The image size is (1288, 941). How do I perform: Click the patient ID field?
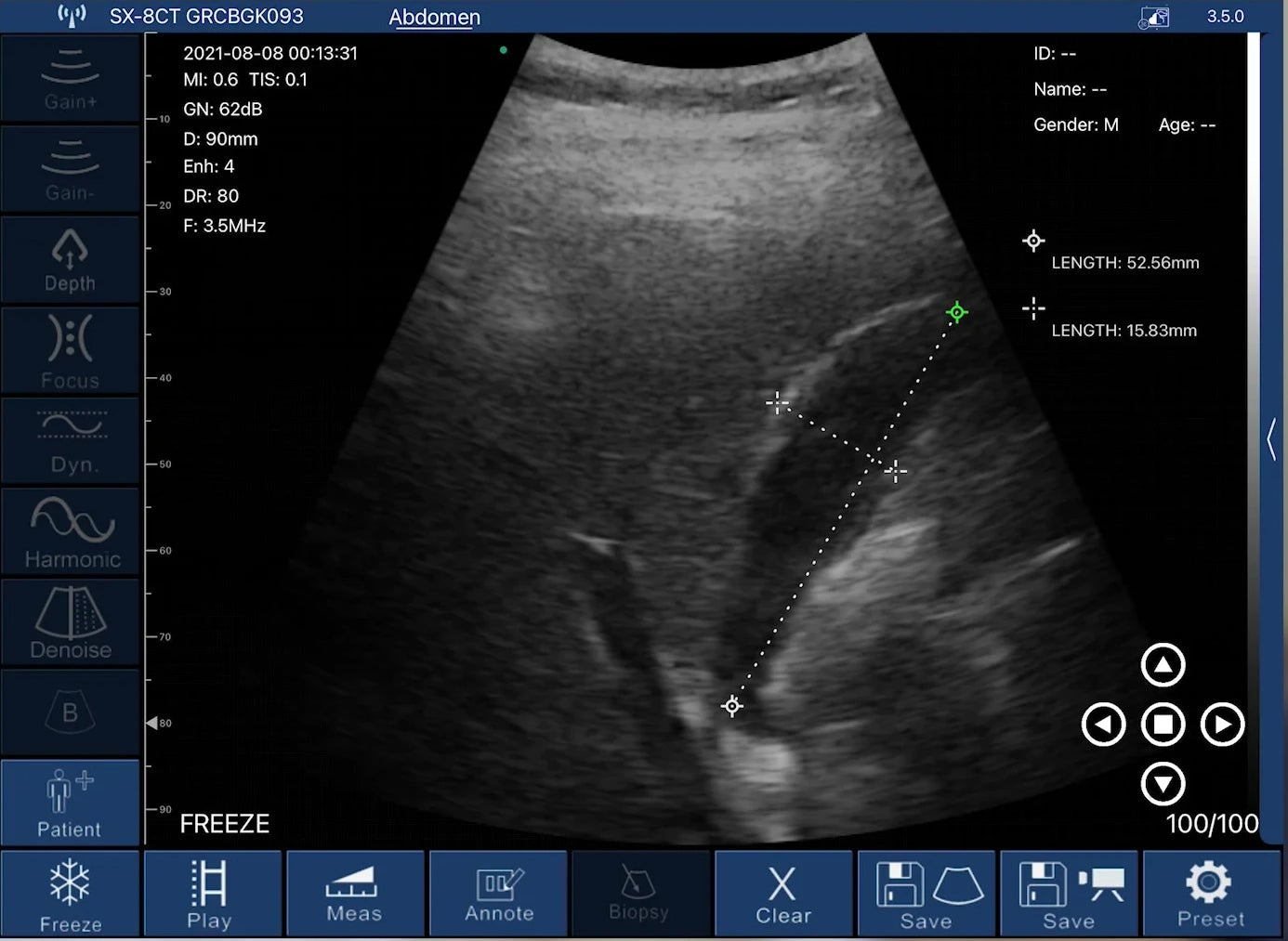(x=1055, y=54)
